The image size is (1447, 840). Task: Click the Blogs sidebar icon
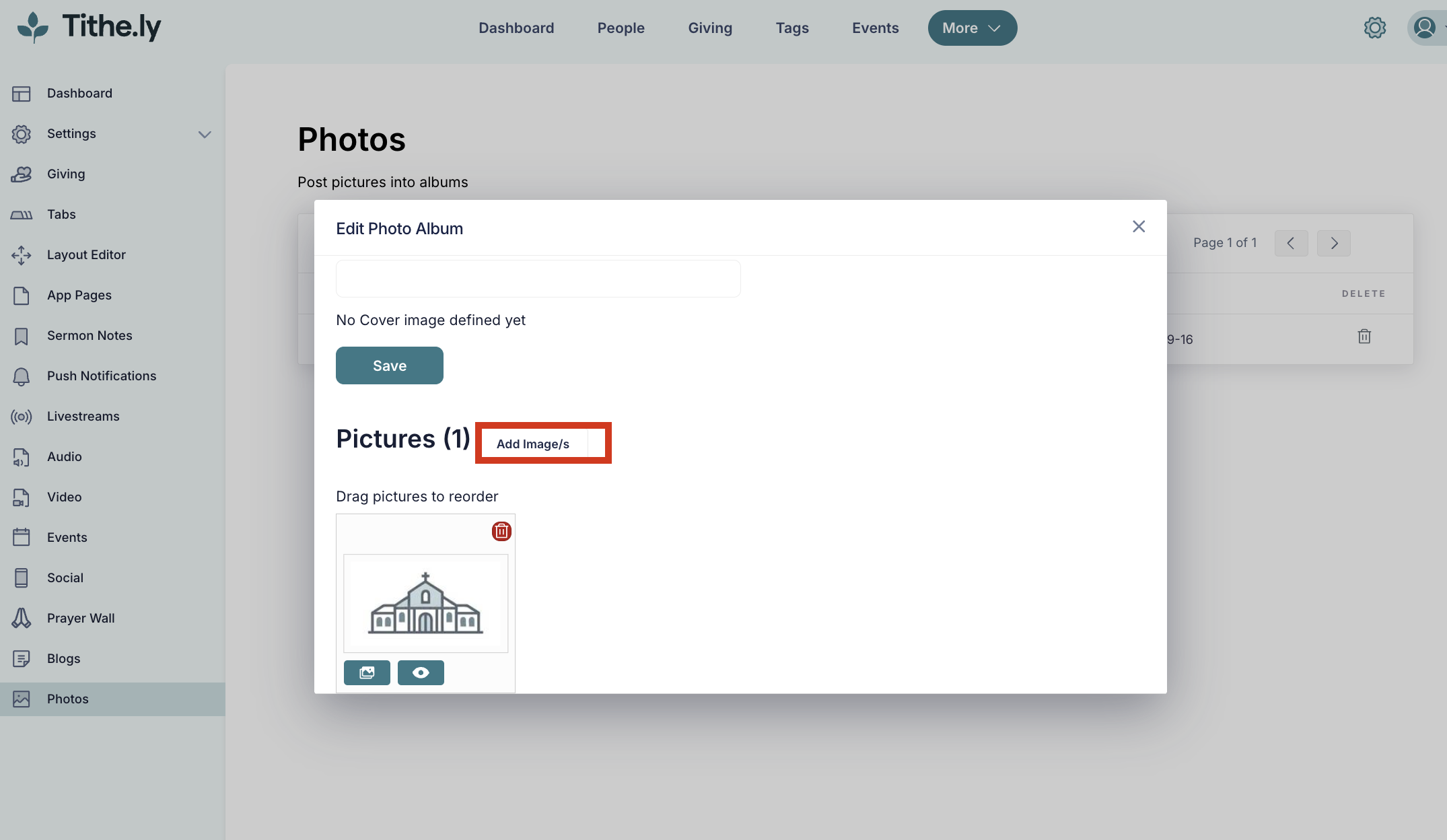(x=21, y=658)
